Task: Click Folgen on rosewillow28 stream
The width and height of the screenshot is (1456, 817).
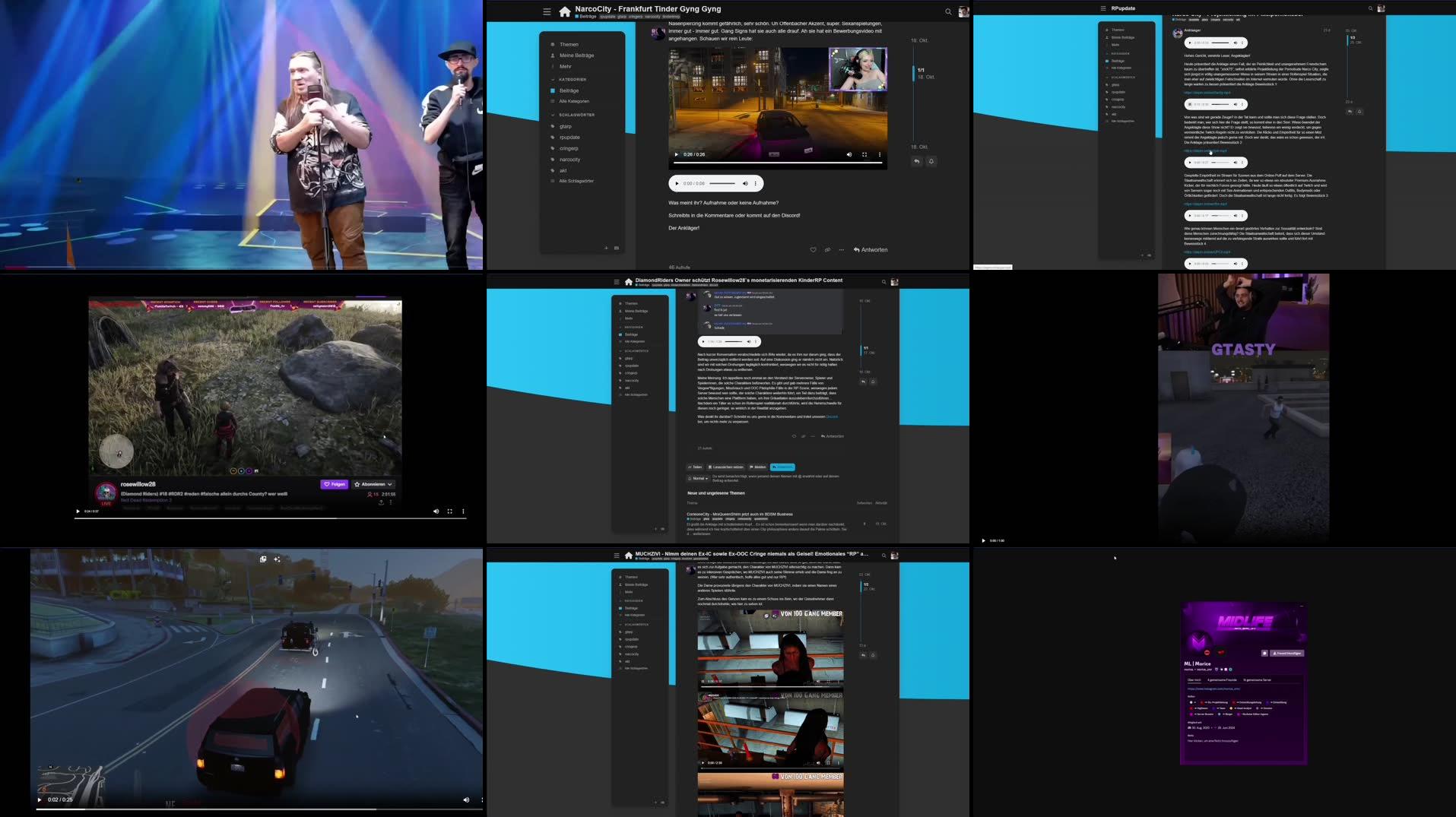Action: click(334, 484)
